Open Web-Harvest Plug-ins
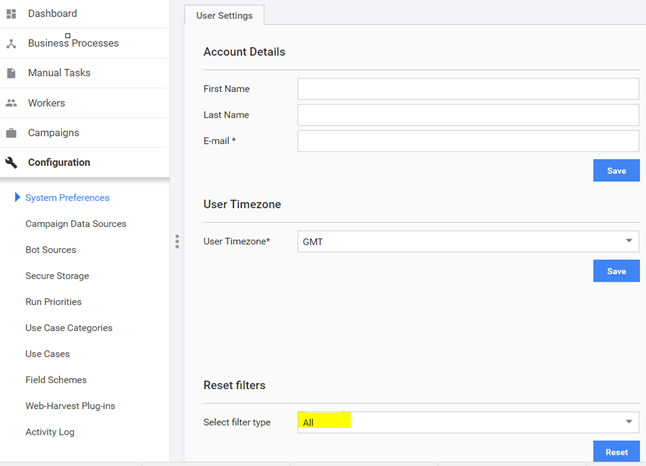Image resolution: width=646 pixels, height=466 pixels. [70, 406]
